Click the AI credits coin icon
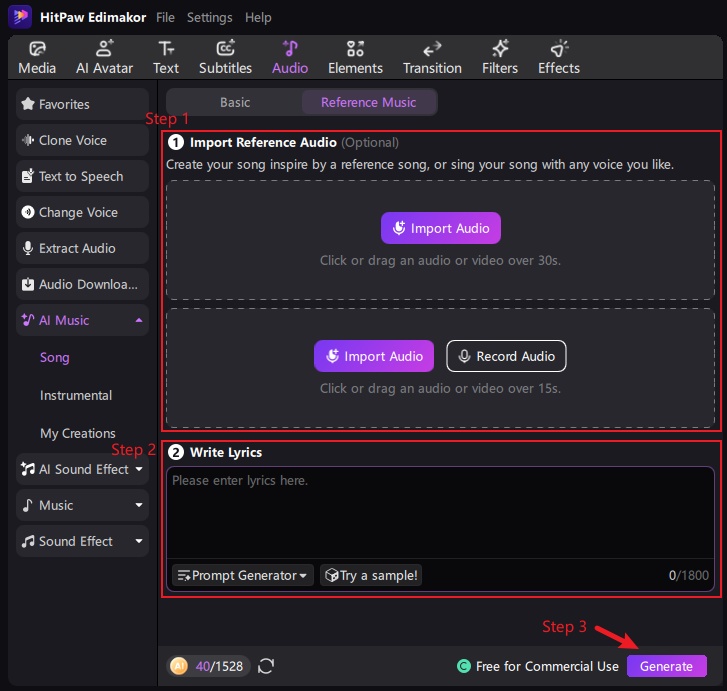Image resolution: width=727 pixels, height=691 pixels. [x=179, y=666]
